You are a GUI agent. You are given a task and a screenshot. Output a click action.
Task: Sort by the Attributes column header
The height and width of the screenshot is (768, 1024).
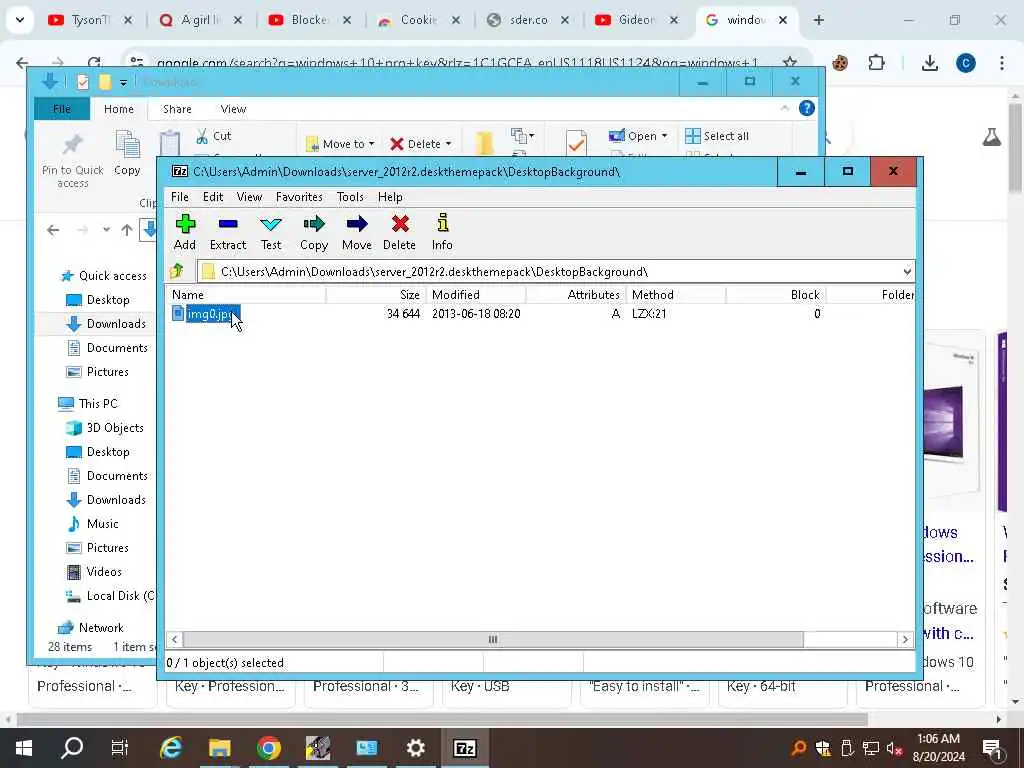point(576,295)
